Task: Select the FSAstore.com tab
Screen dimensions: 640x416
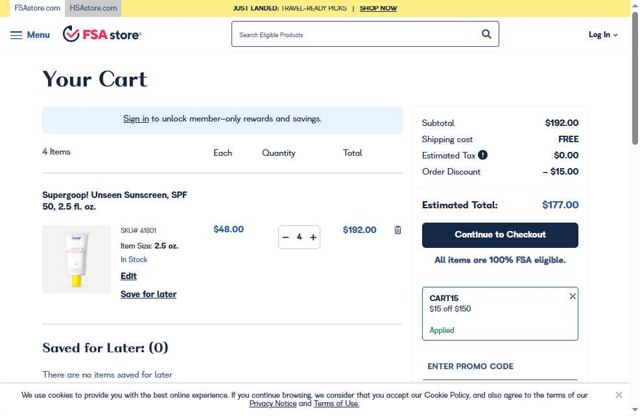Action: tap(36, 8)
